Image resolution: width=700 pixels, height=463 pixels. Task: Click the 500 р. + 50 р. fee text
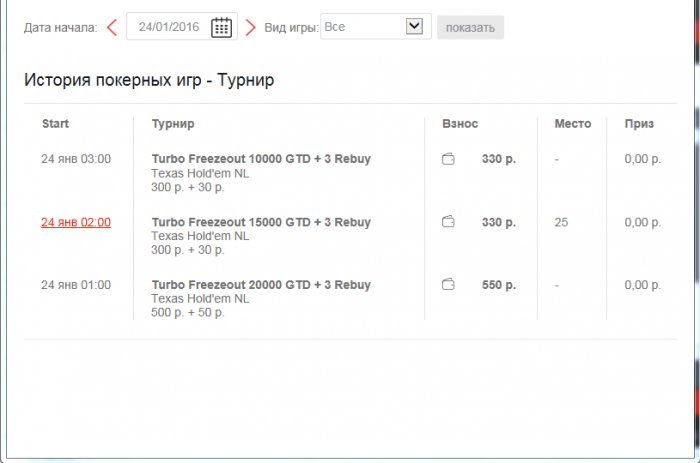[x=188, y=313]
